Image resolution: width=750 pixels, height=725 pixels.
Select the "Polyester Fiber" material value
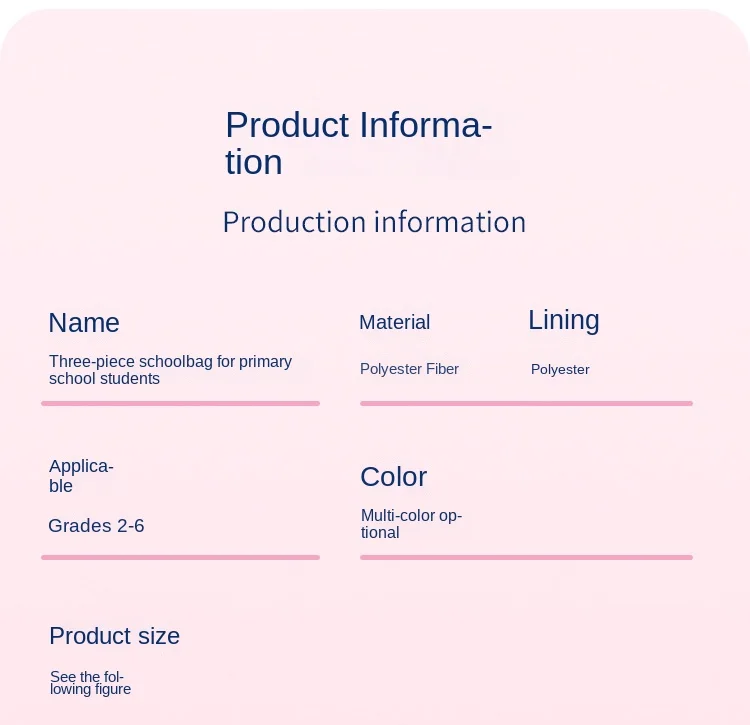click(409, 369)
